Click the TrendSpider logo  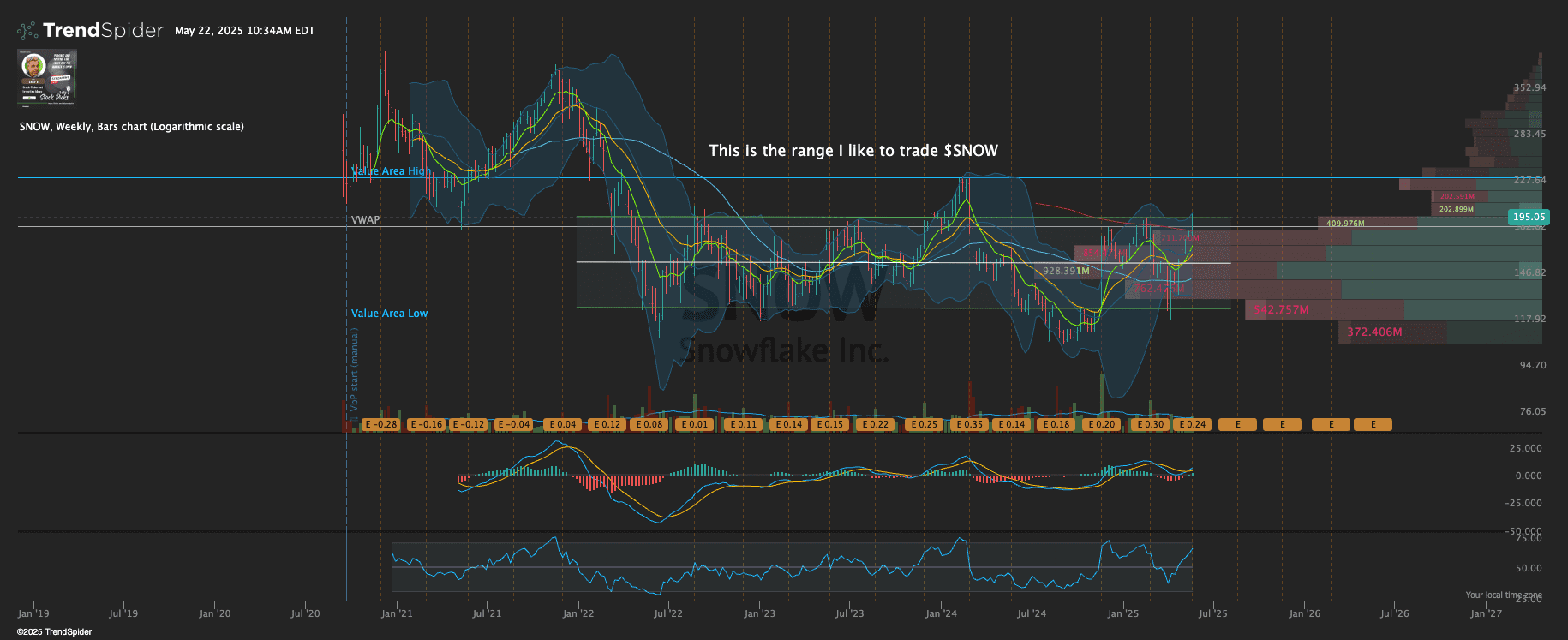click(x=90, y=31)
